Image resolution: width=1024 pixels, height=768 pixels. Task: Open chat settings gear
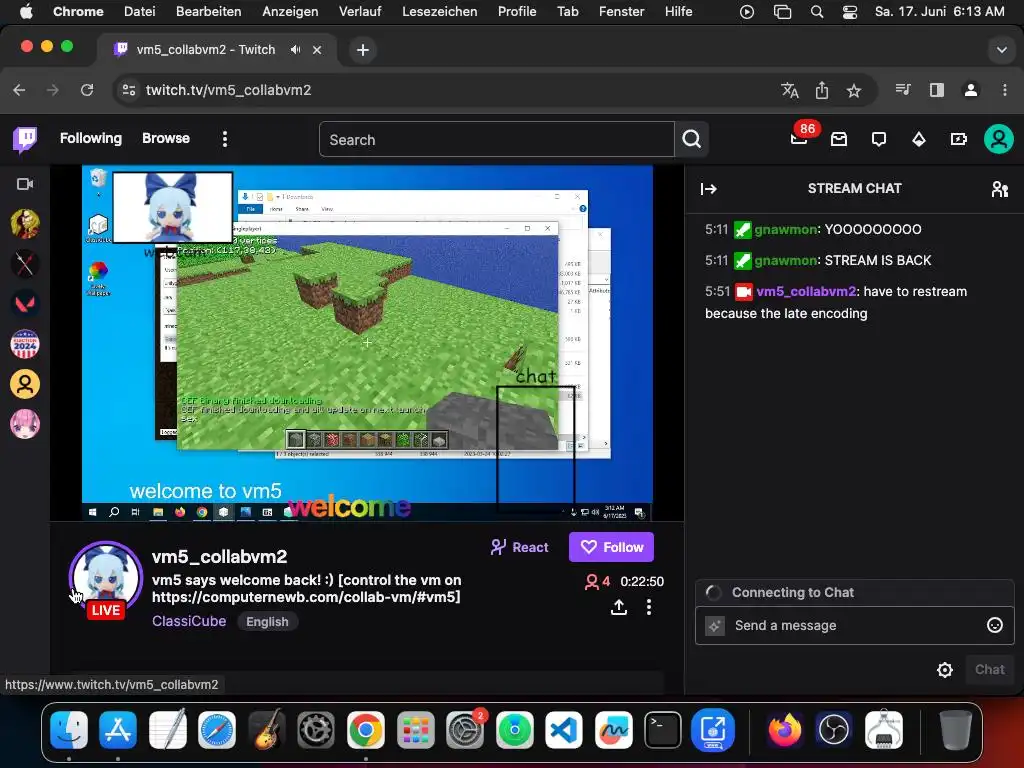944,669
